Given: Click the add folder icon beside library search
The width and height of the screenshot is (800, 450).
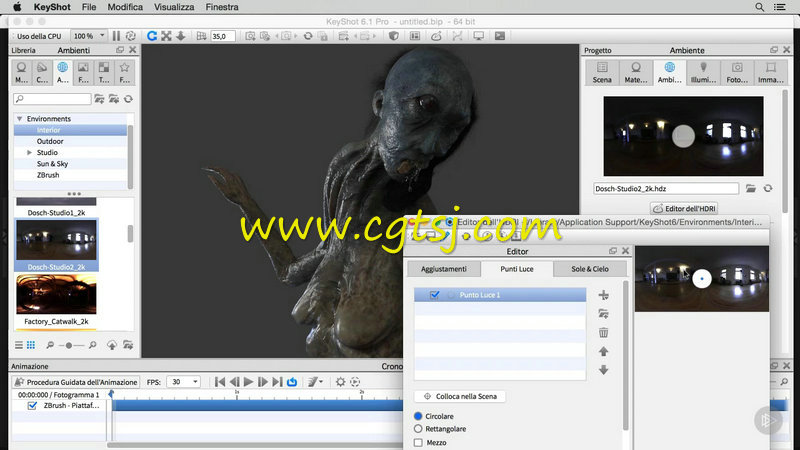Looking at the screenshot, I should tap(99, 99).
